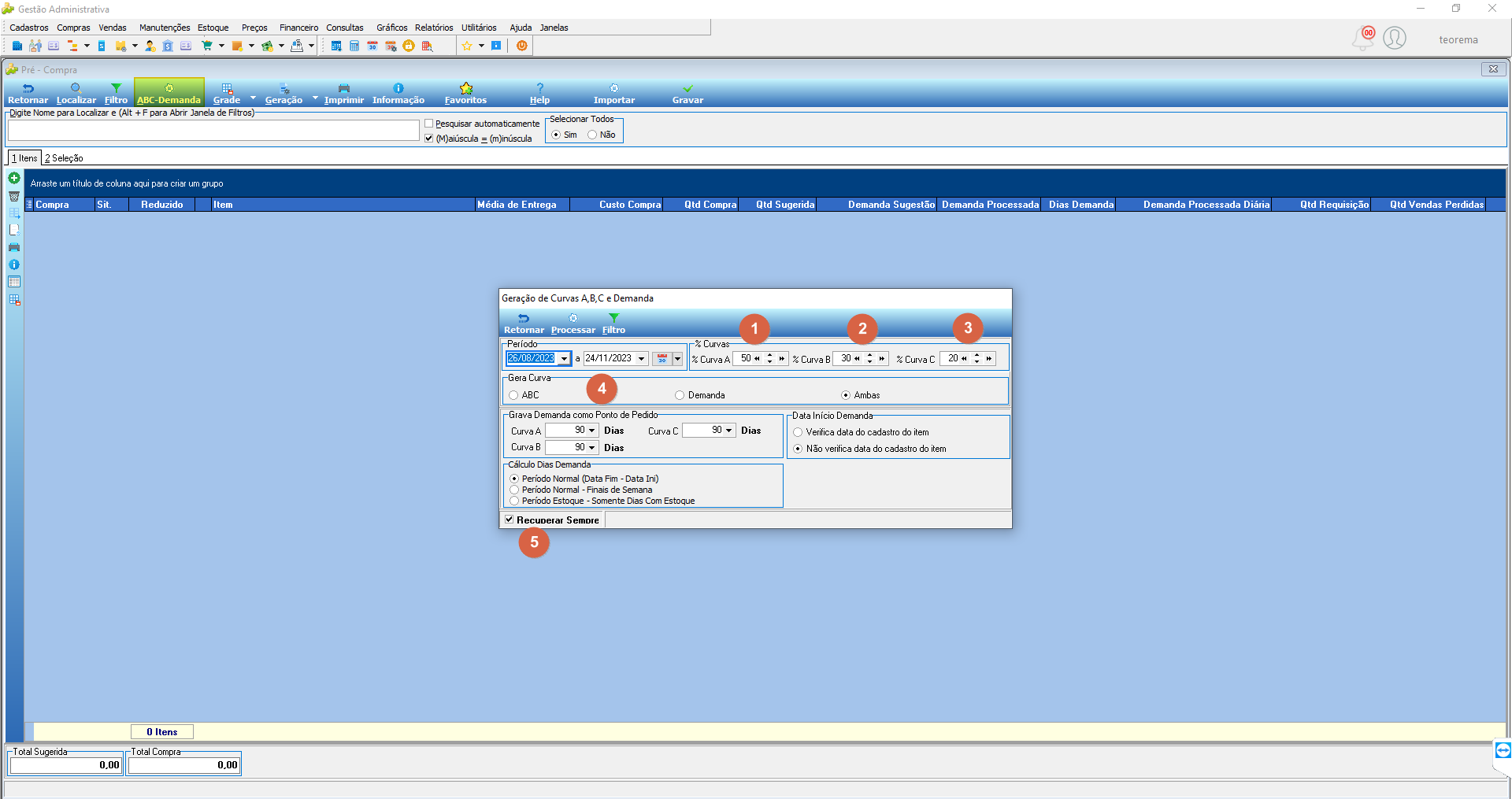Click the Favoritos star icon
1512x799 pixels.
pyautogui.click(x=466, y=88)
